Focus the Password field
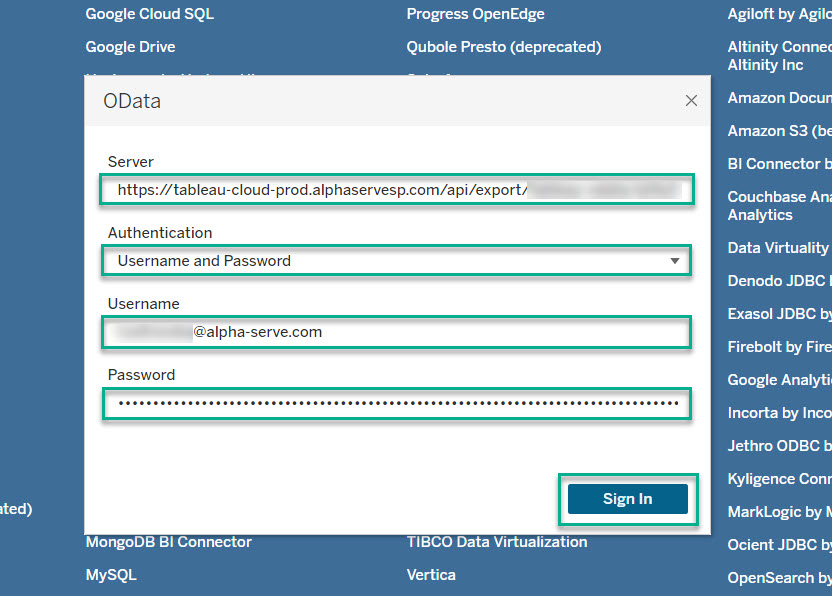This screenshot has height=596, width=832. click(x=395, y=404)
